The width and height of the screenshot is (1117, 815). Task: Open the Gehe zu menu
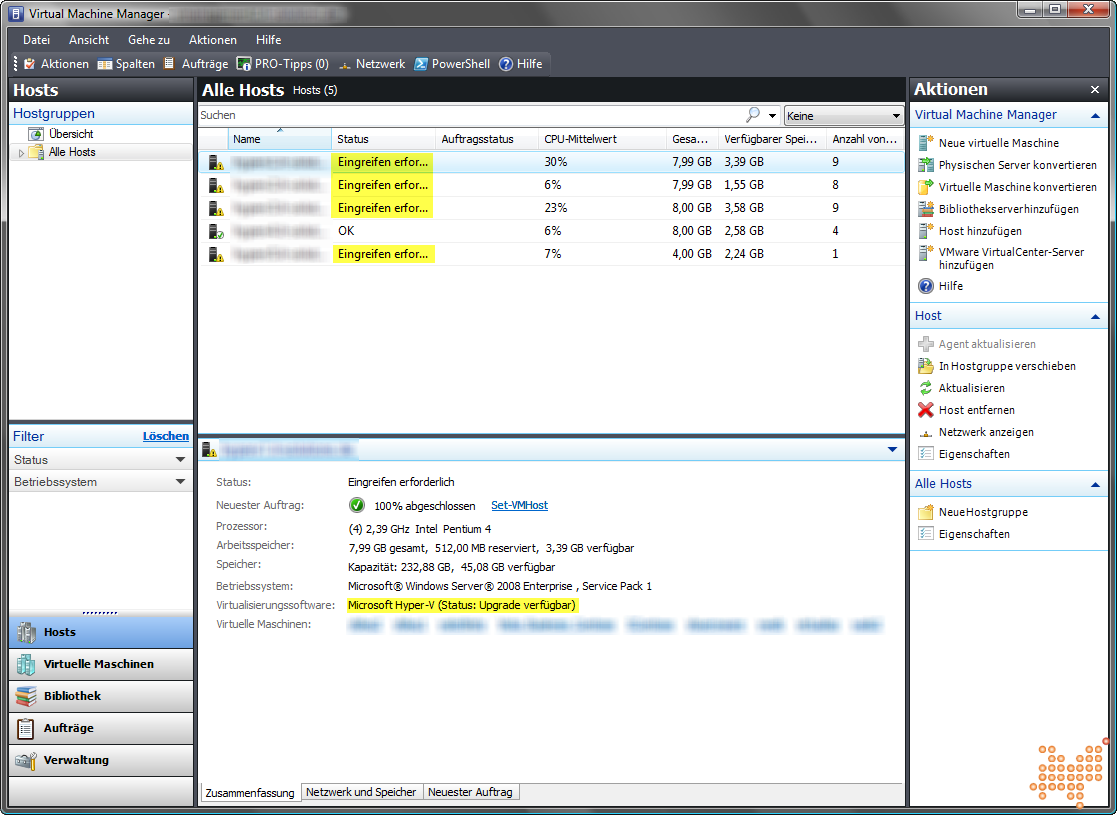149,40
